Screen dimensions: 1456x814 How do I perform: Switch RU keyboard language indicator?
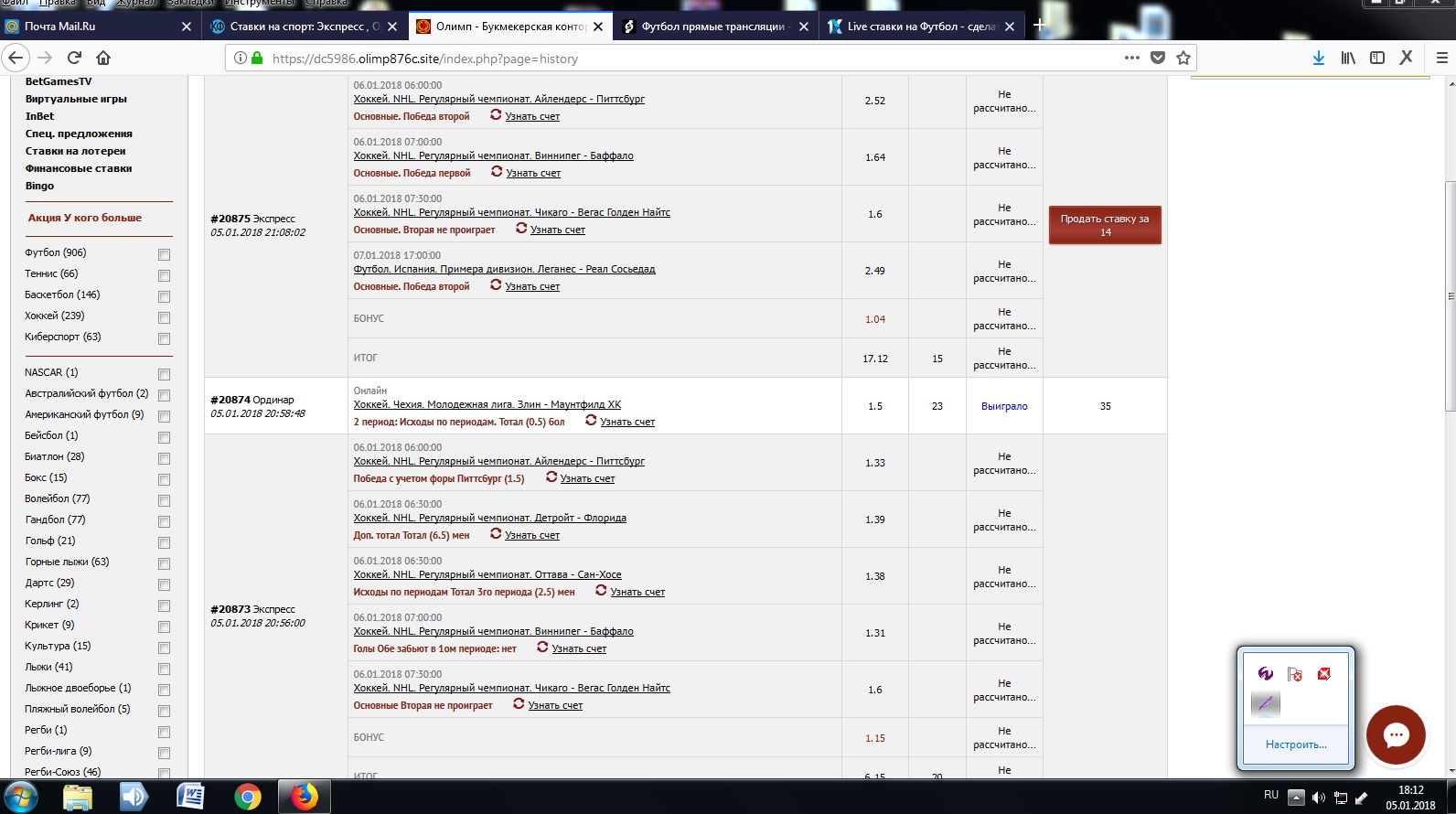pyautogui.click(x=1271, y=795)
